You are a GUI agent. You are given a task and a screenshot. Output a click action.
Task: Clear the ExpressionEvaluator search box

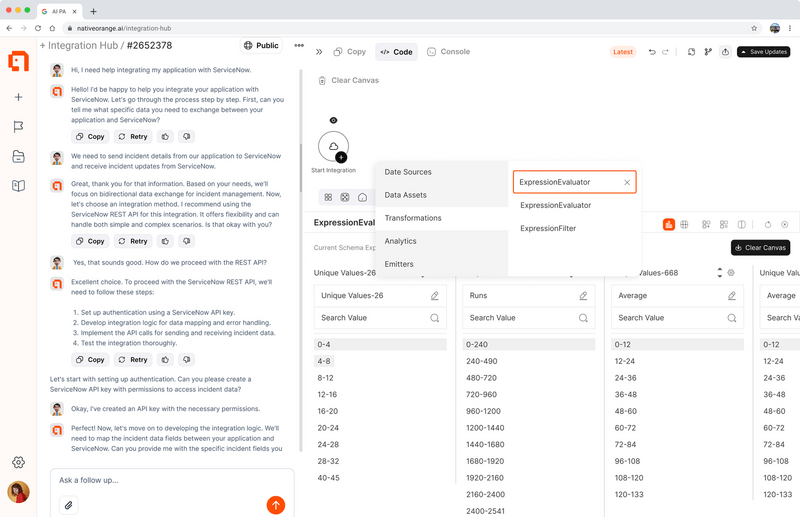click(627, 183)
